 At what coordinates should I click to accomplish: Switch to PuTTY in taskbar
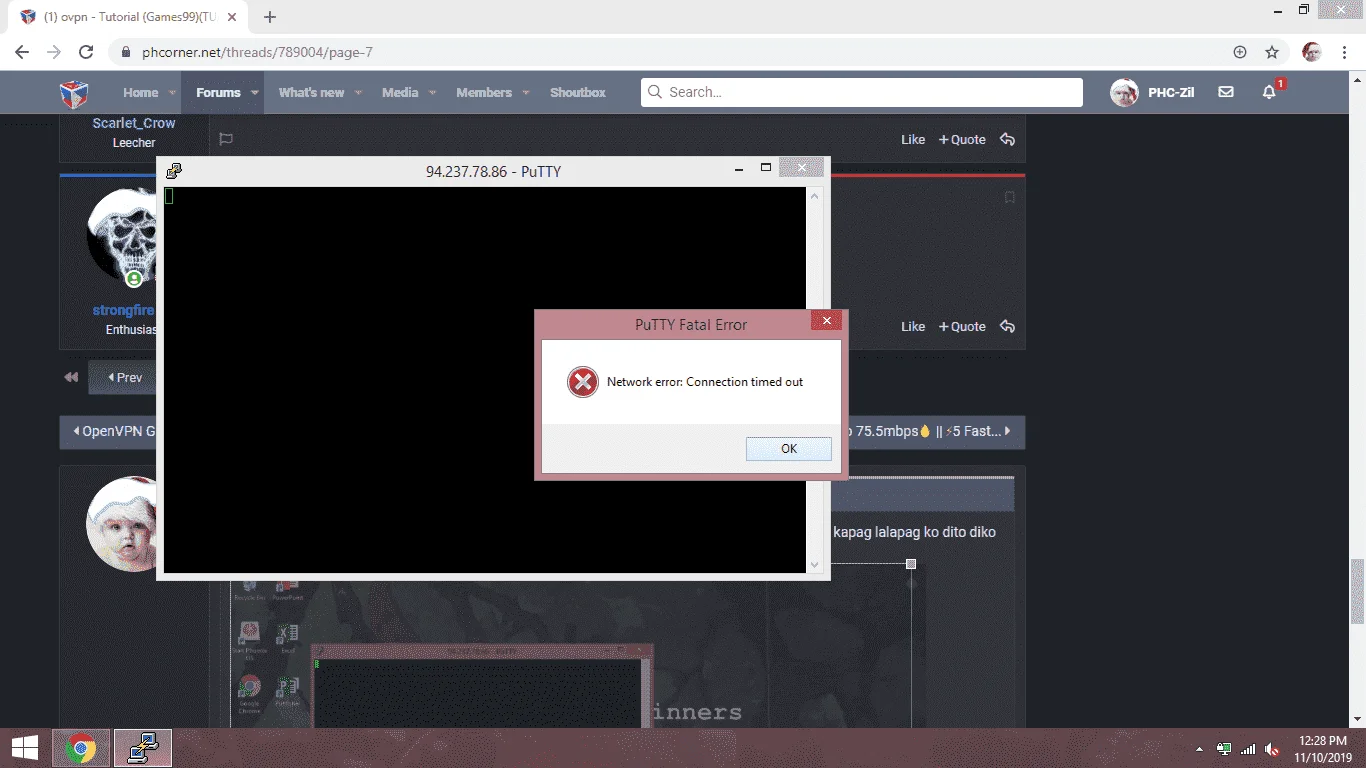pos(143,748)
